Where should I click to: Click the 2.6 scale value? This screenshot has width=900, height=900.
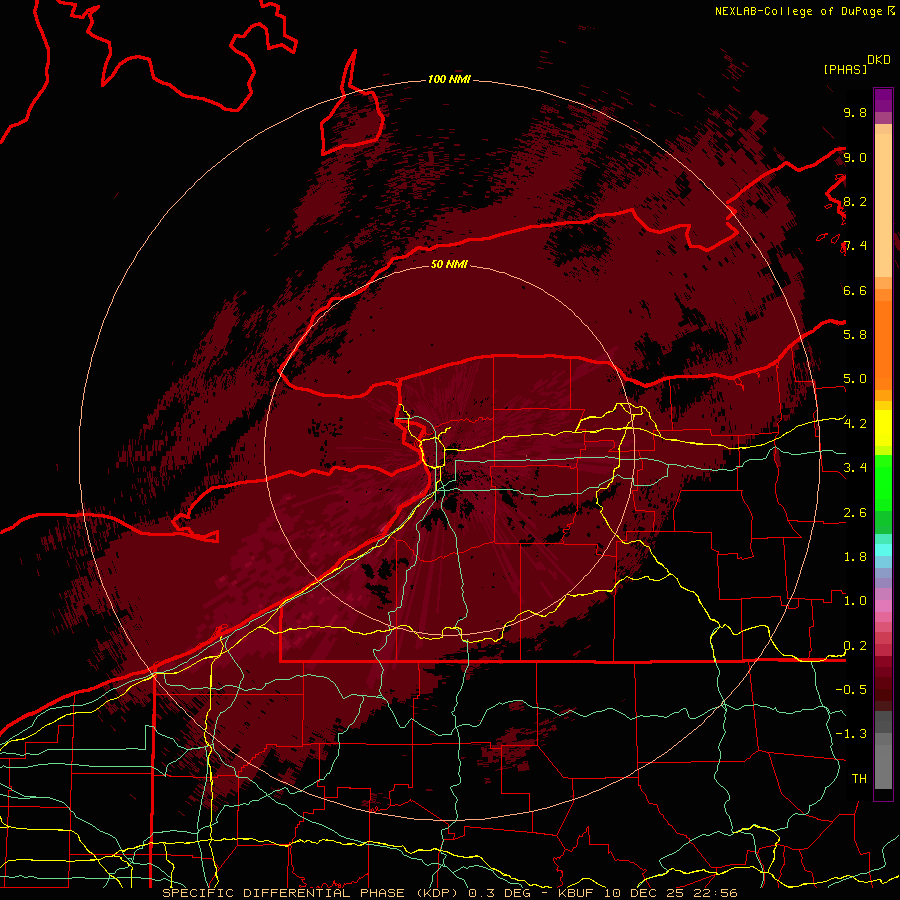(855, 513)
